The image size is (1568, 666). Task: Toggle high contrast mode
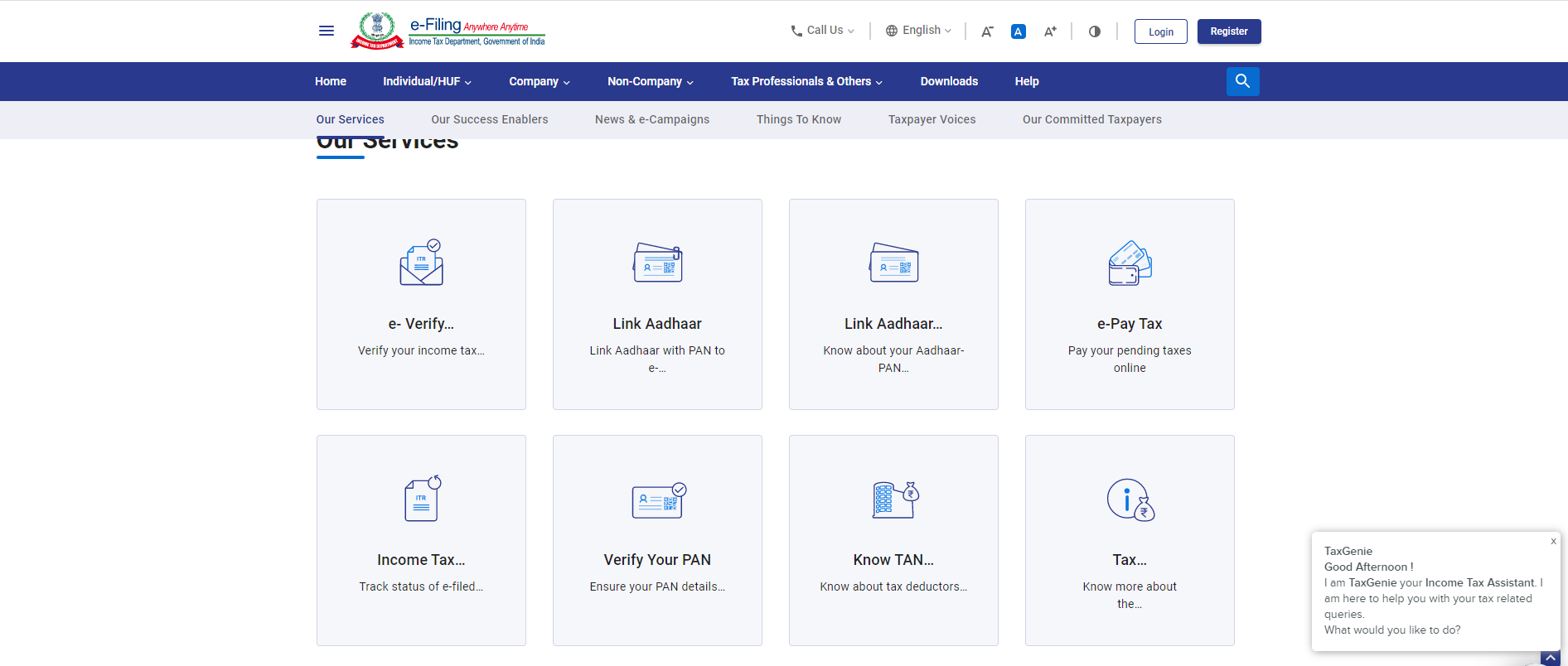point(1095,31)
